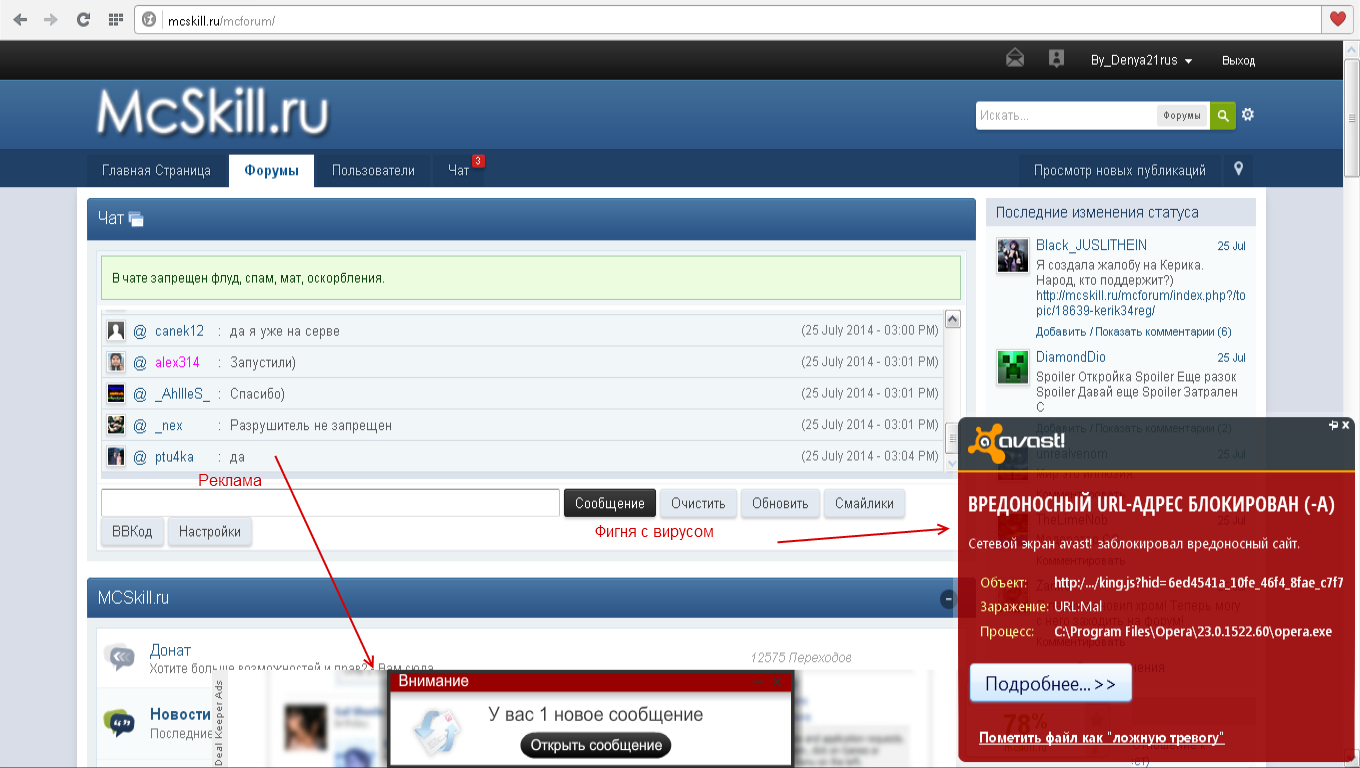Open canek12's profile link in chat
Viewport: 1360px width, 768px height.
179,331
